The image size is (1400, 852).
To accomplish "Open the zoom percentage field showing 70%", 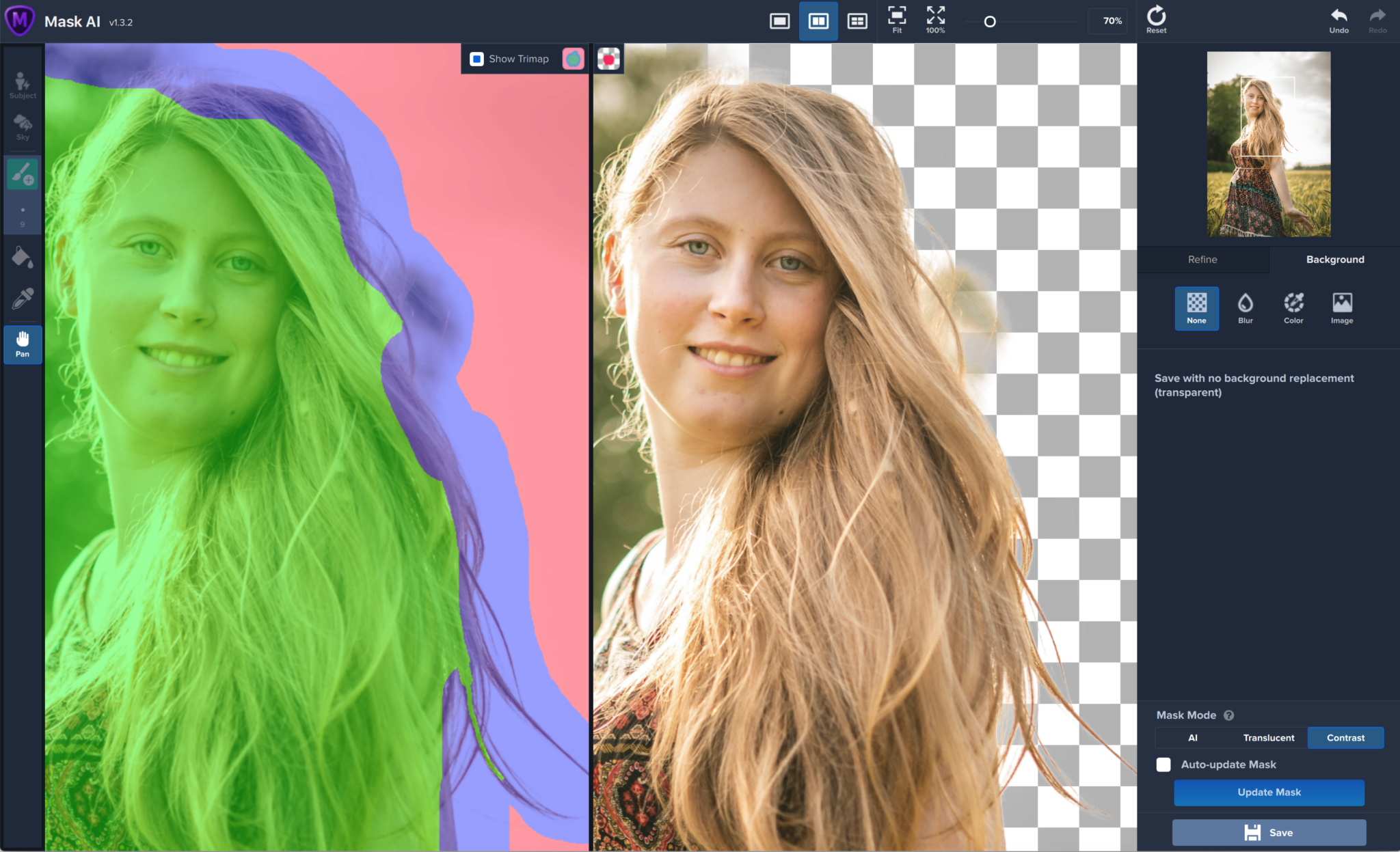I will tap(1109, 20).
